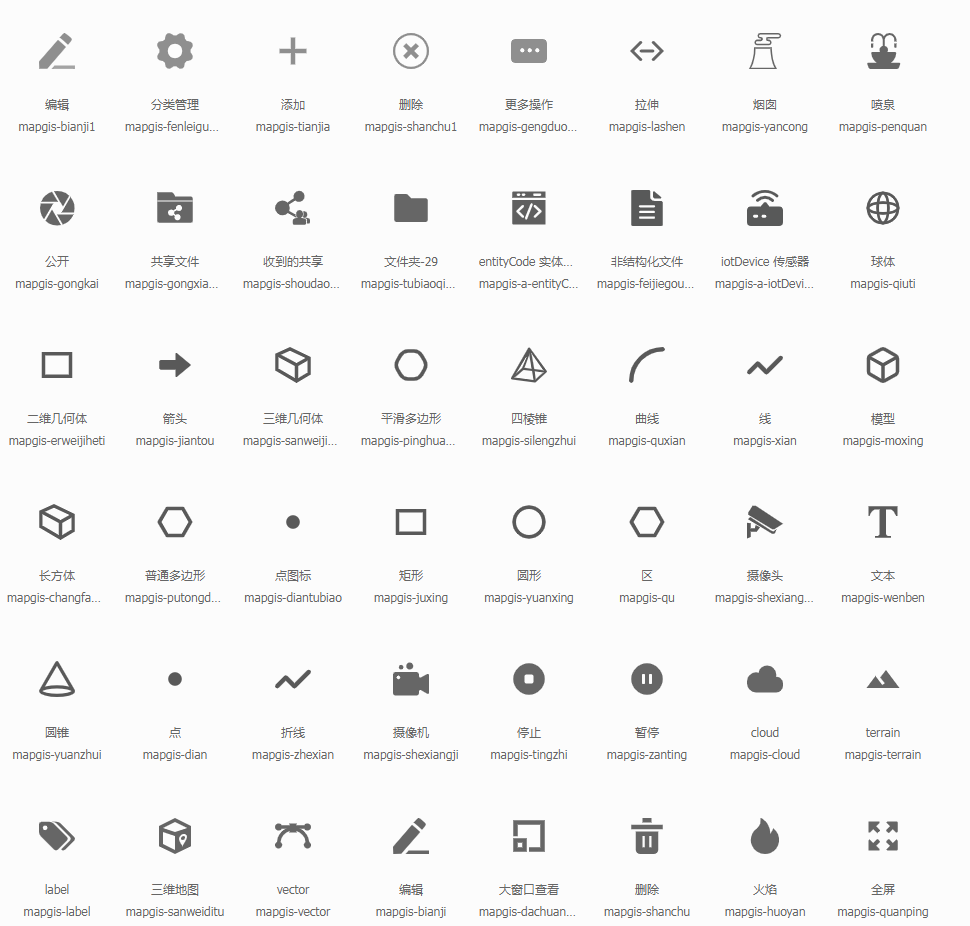
Task: Select the model cube icon mapgis-moxing
Action: tap(883, 365)
